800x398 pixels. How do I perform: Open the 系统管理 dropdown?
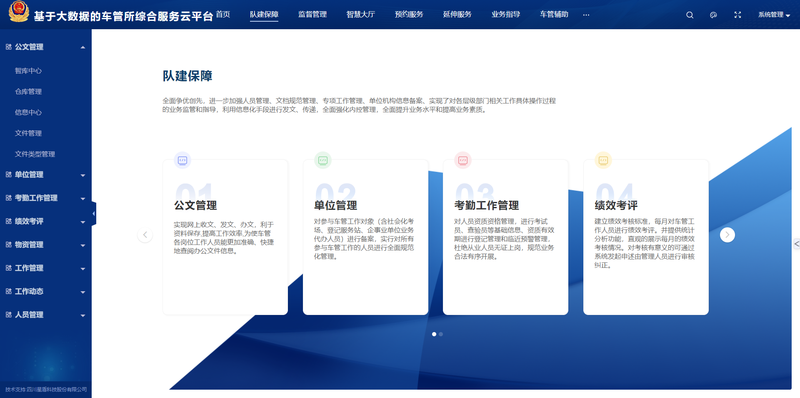click(x=774, y=15)
